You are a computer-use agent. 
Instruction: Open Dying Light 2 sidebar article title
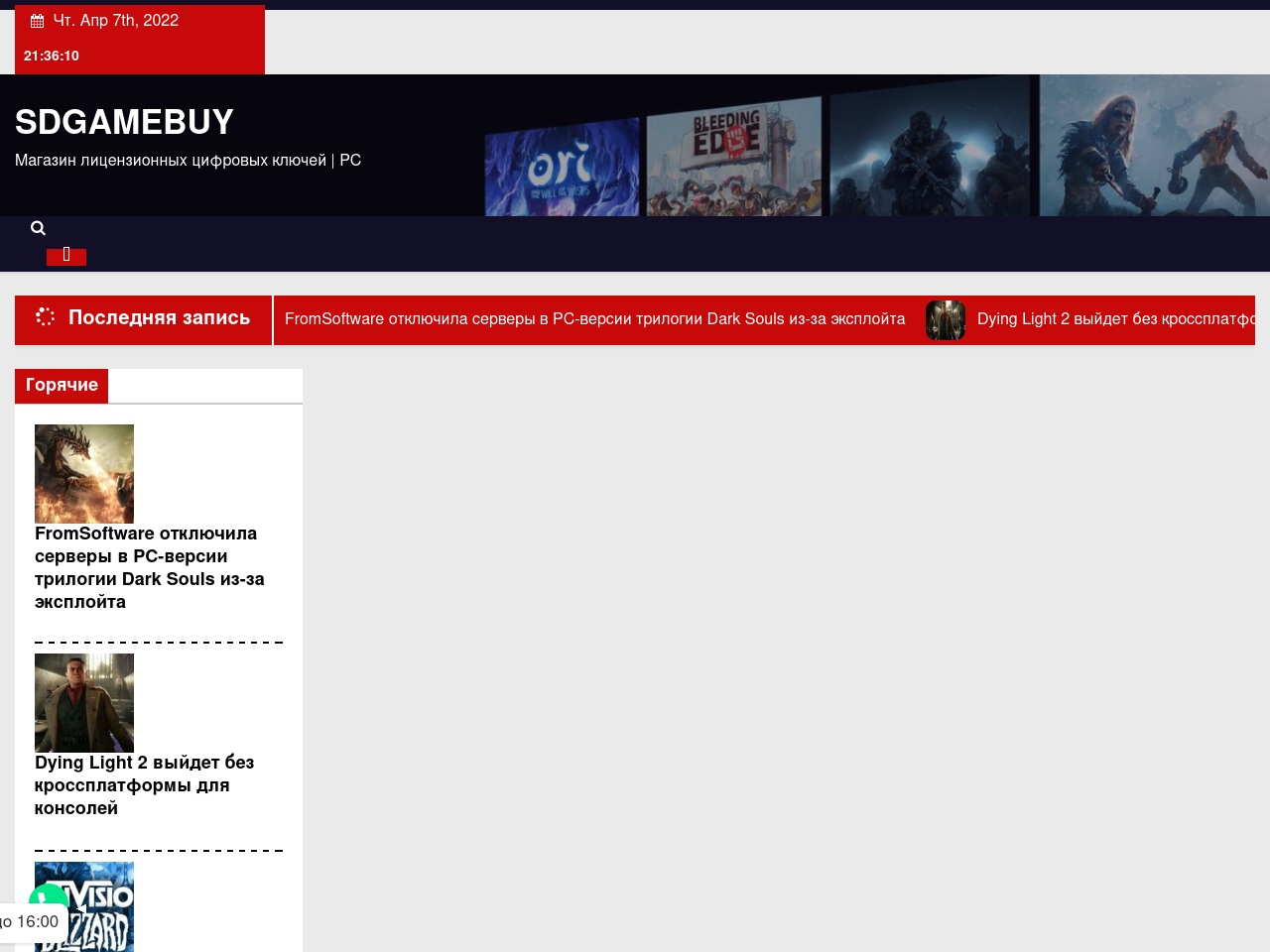tap(145, 785)
